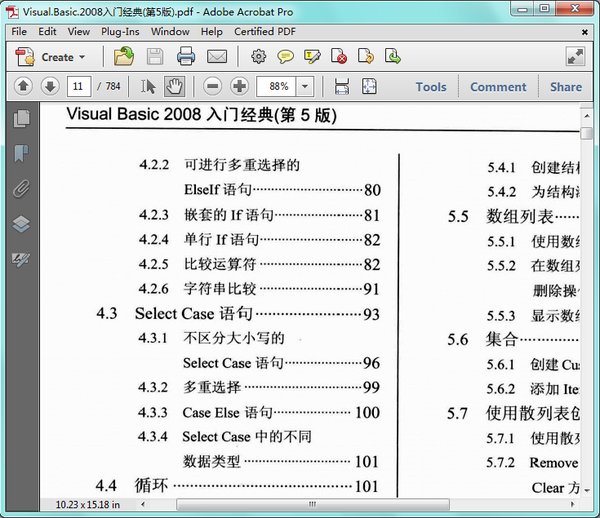Open the Tools pane
The image size is (600, 518).
[x=431, y=87]
